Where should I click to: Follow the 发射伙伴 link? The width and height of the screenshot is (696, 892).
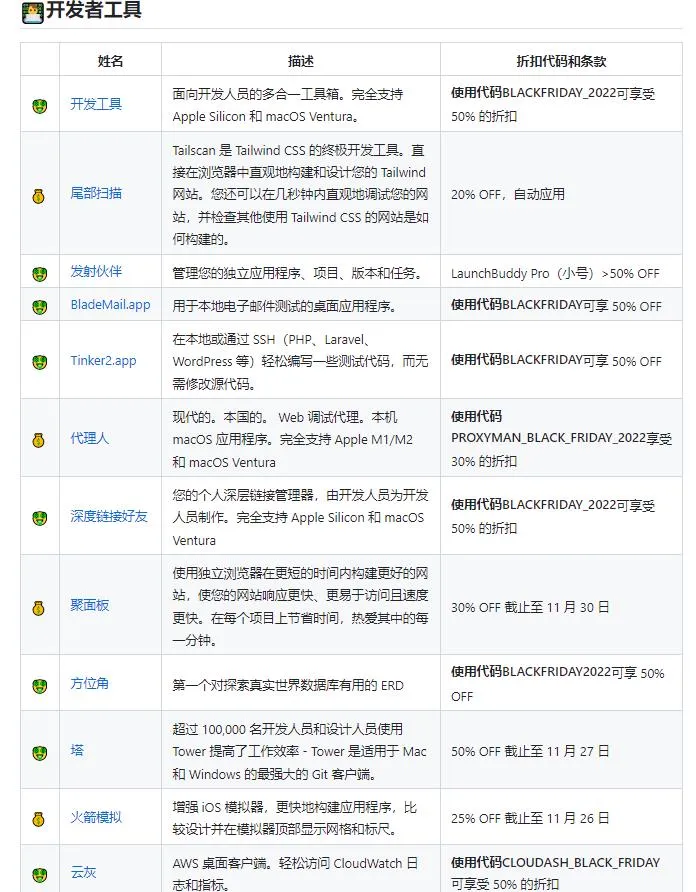[96, 271]
